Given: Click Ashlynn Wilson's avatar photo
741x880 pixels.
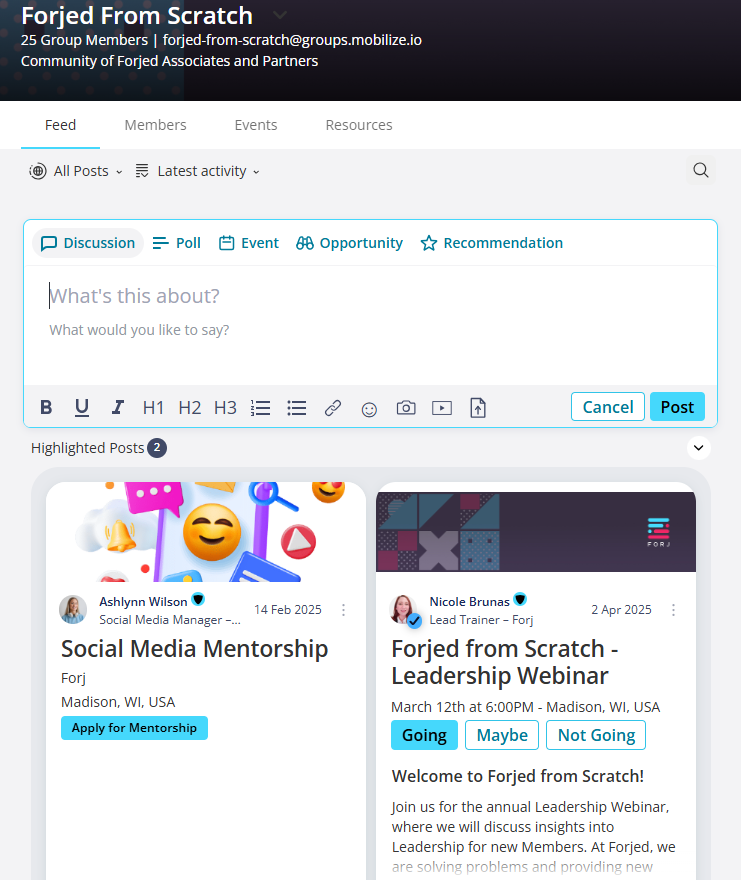Looking at the screenshot, I should click(x=73, y=609).
